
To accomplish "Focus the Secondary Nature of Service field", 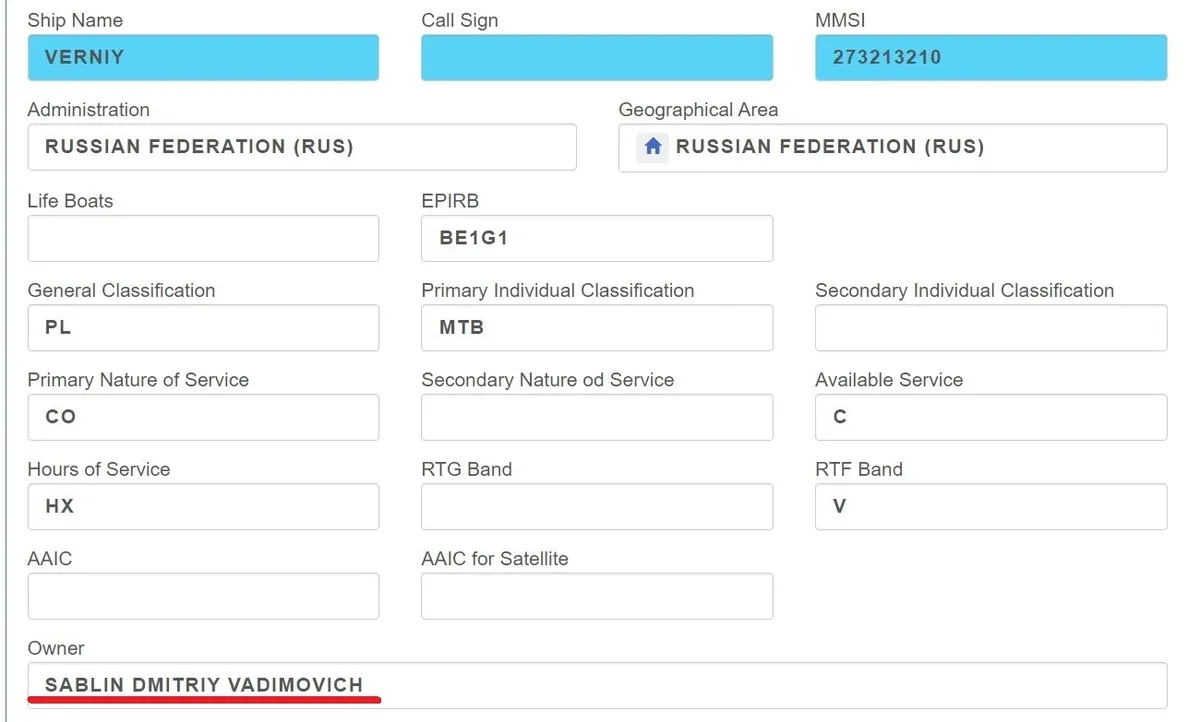I will pos(597,417).
